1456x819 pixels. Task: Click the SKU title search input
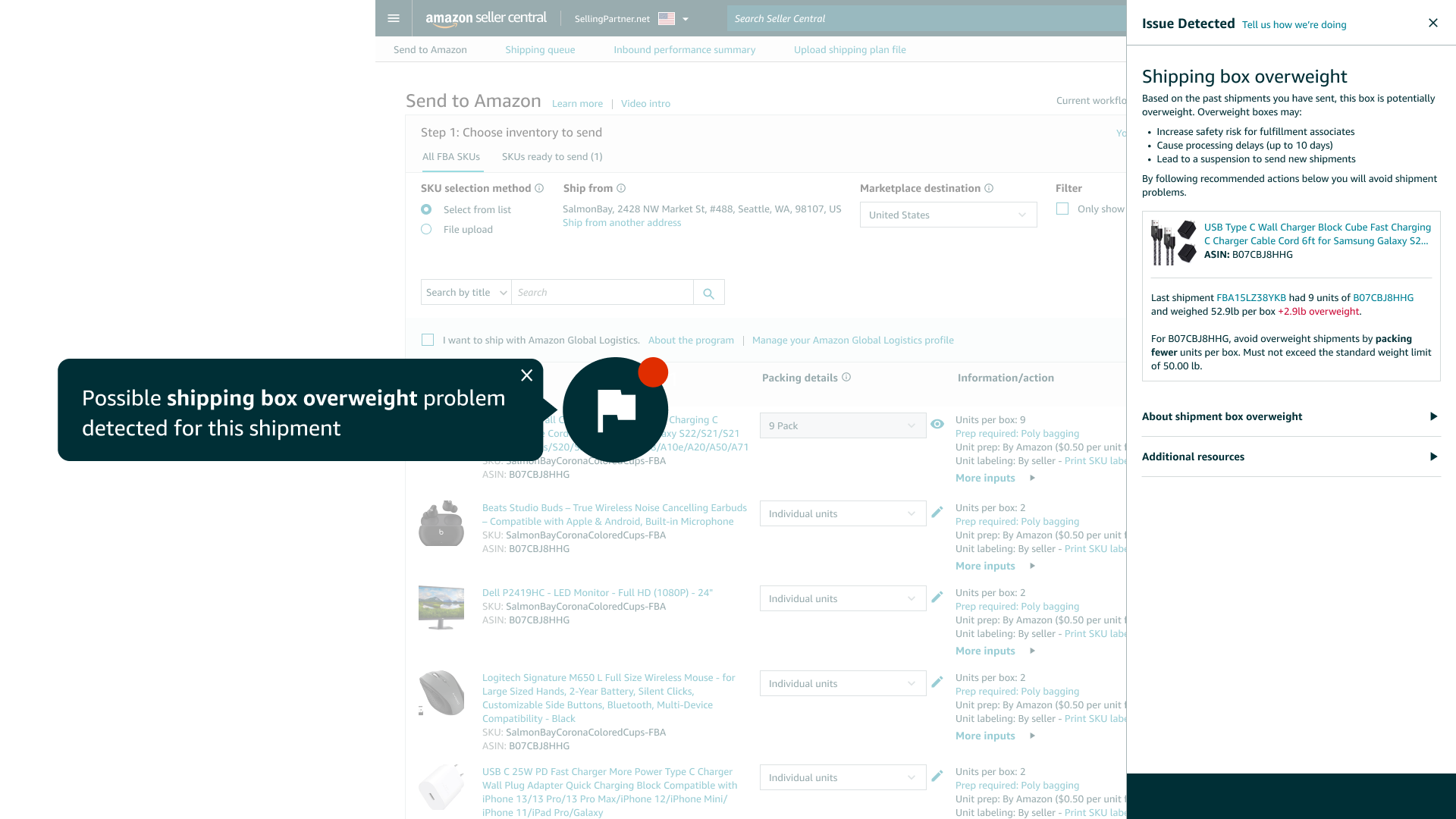pyautogui.click(x=602, y=293)
